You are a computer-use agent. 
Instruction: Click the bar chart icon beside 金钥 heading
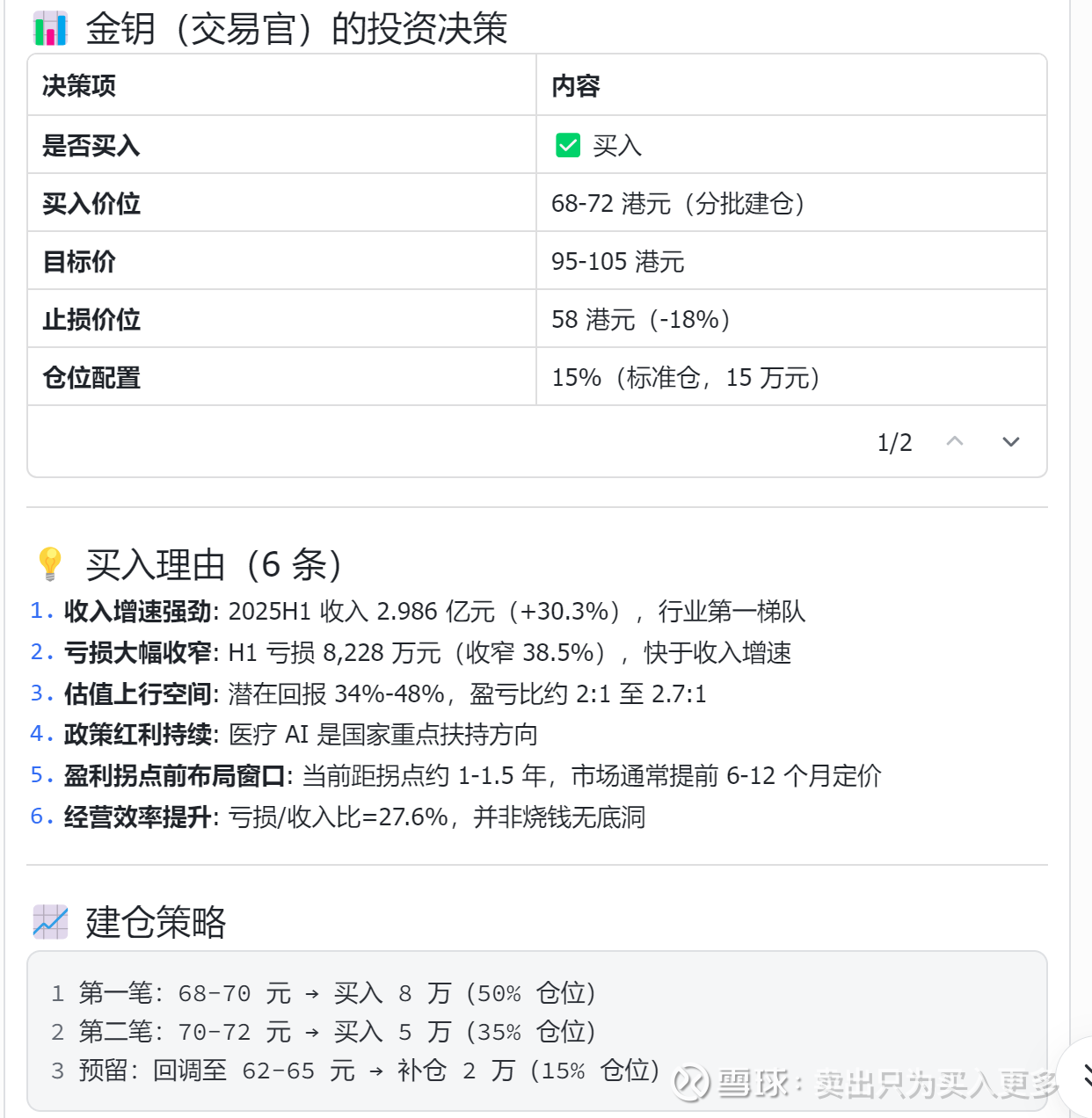pos(50,29)
